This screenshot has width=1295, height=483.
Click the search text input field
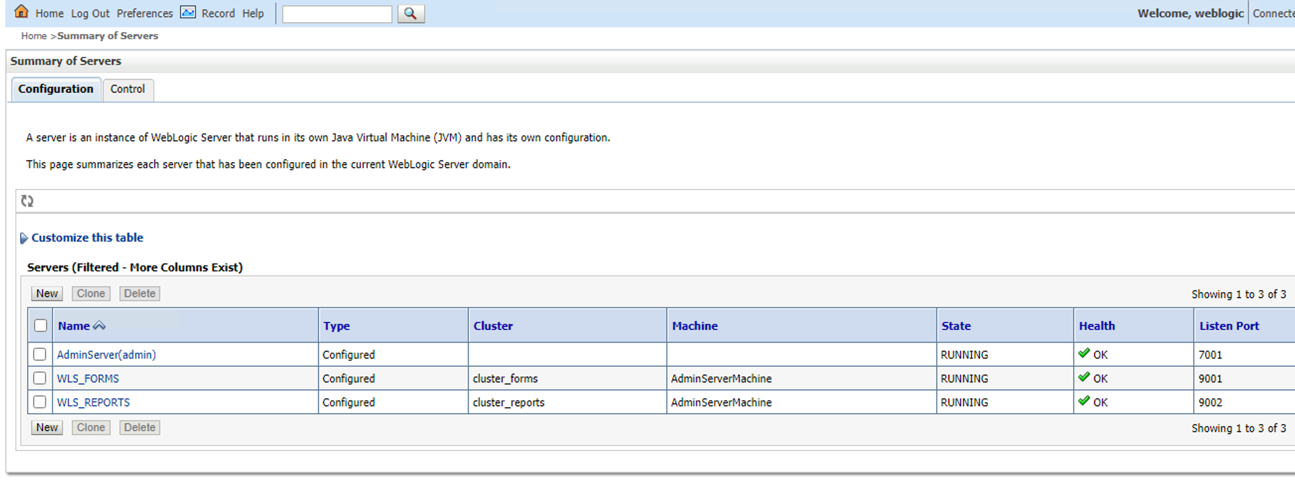tap(337, 14)
